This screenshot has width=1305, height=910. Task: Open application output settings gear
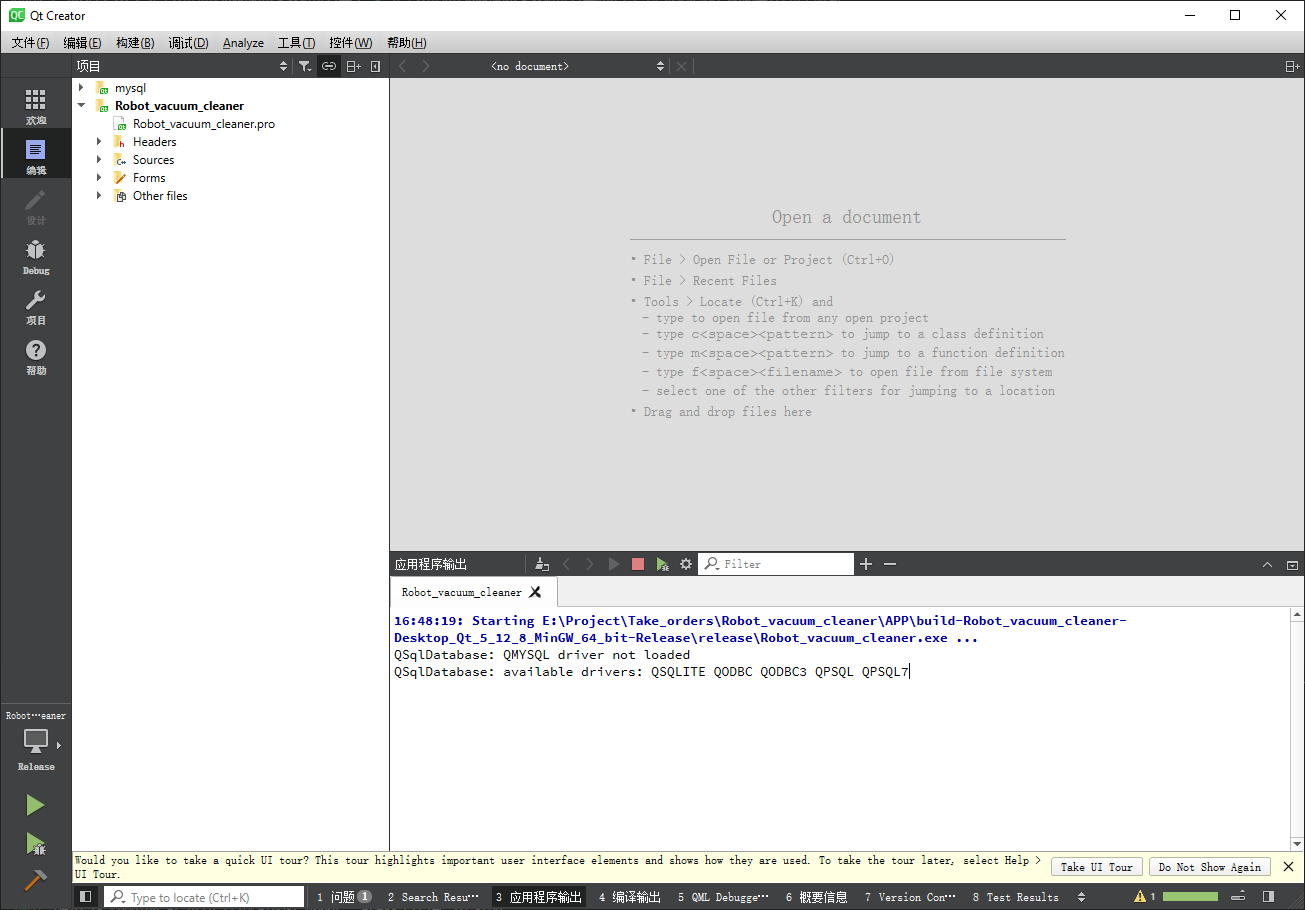pyautogui.click(x=686, y=564)
